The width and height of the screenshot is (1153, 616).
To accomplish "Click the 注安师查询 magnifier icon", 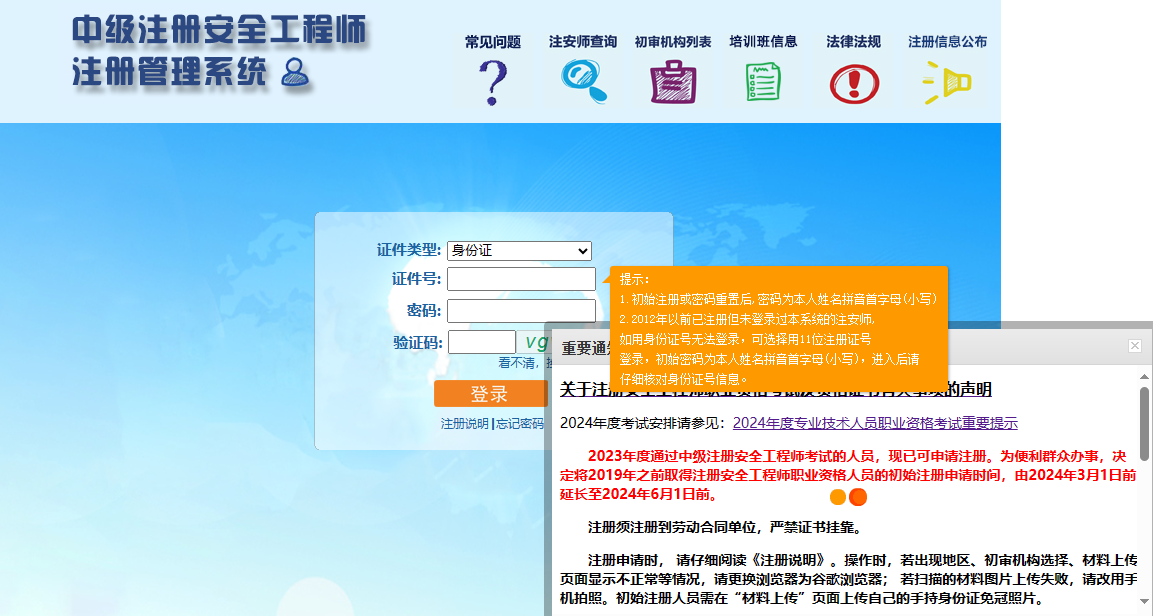I will click(x=584, y=81).
